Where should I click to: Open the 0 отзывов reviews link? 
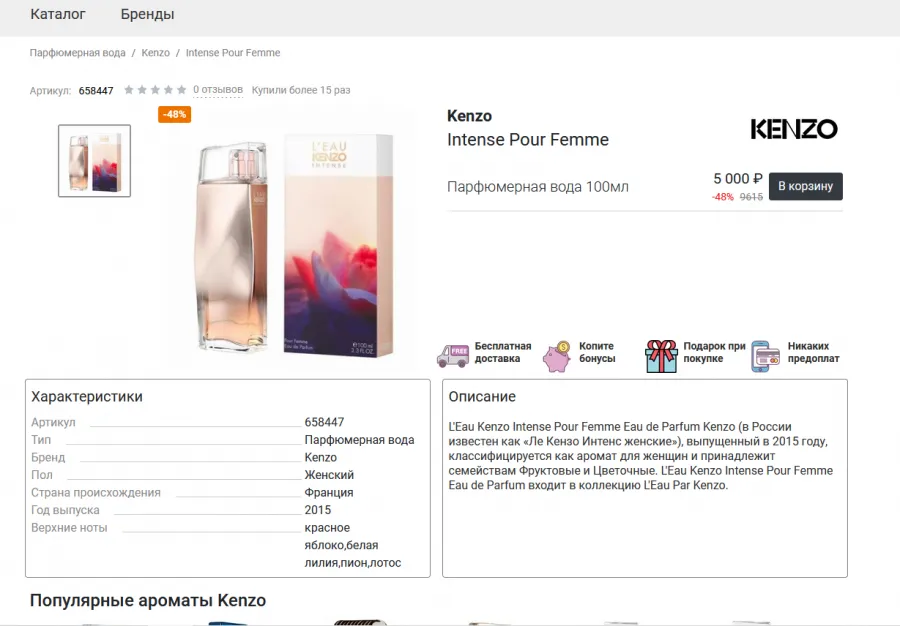[218, 90]
